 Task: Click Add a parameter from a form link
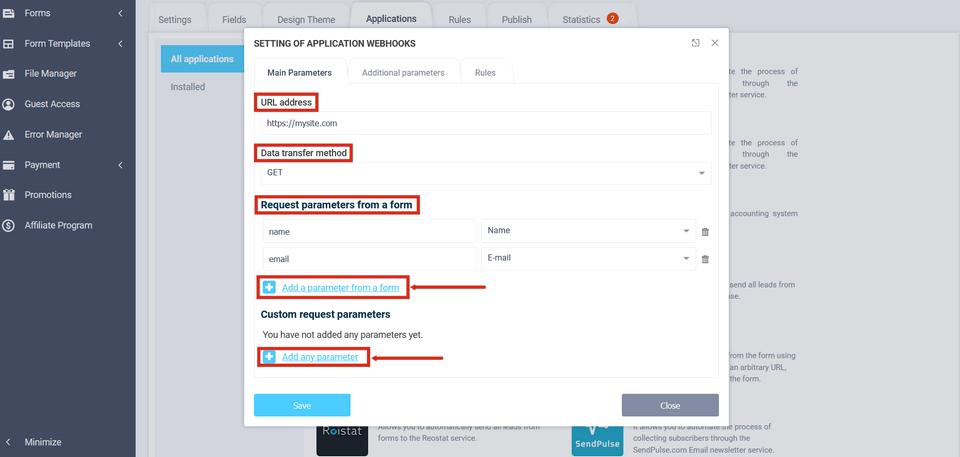[x=340, y=288]
